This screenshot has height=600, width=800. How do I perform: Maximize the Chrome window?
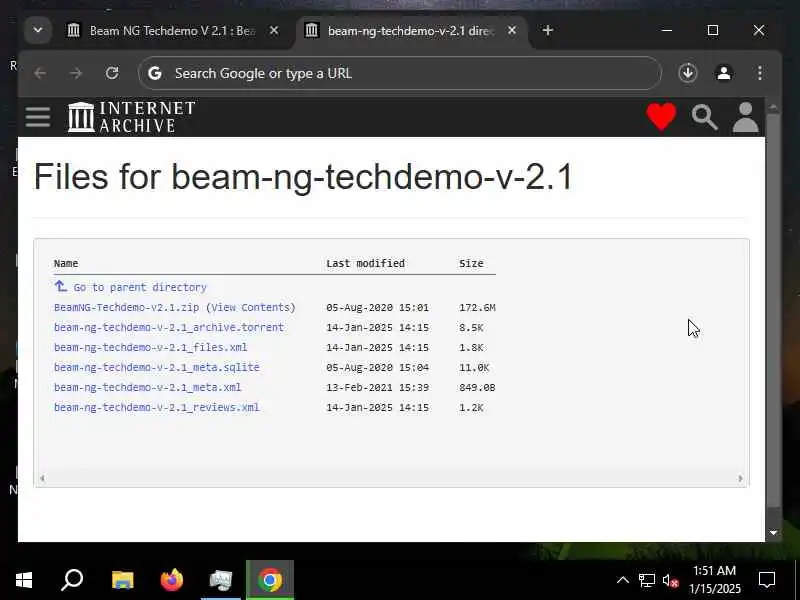(x=713, y=31)
